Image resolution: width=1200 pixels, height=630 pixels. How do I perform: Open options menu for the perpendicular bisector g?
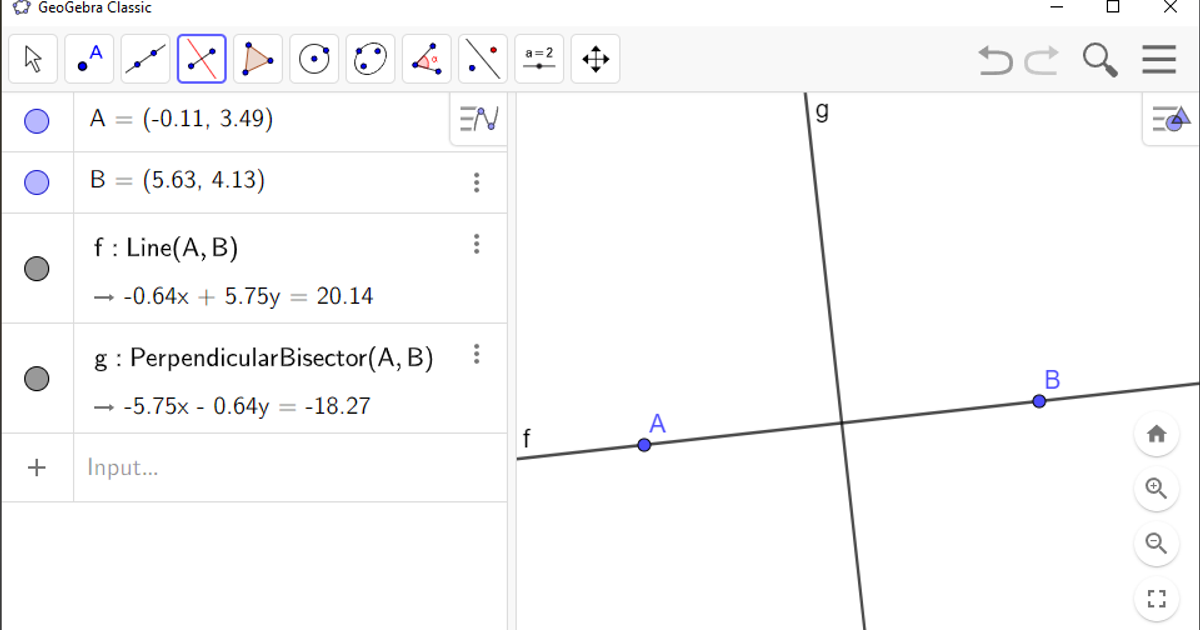tap(477, 354)
